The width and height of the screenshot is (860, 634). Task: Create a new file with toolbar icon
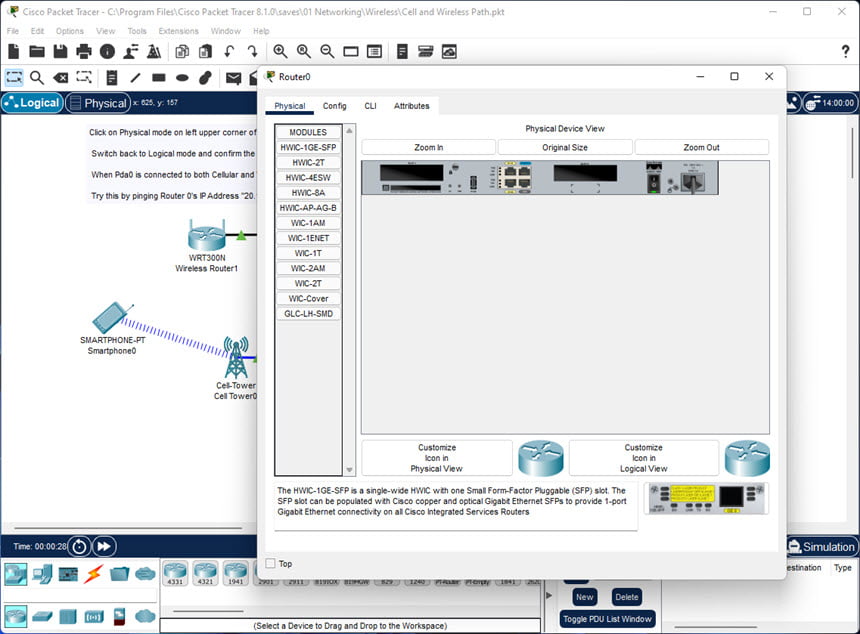14,52
